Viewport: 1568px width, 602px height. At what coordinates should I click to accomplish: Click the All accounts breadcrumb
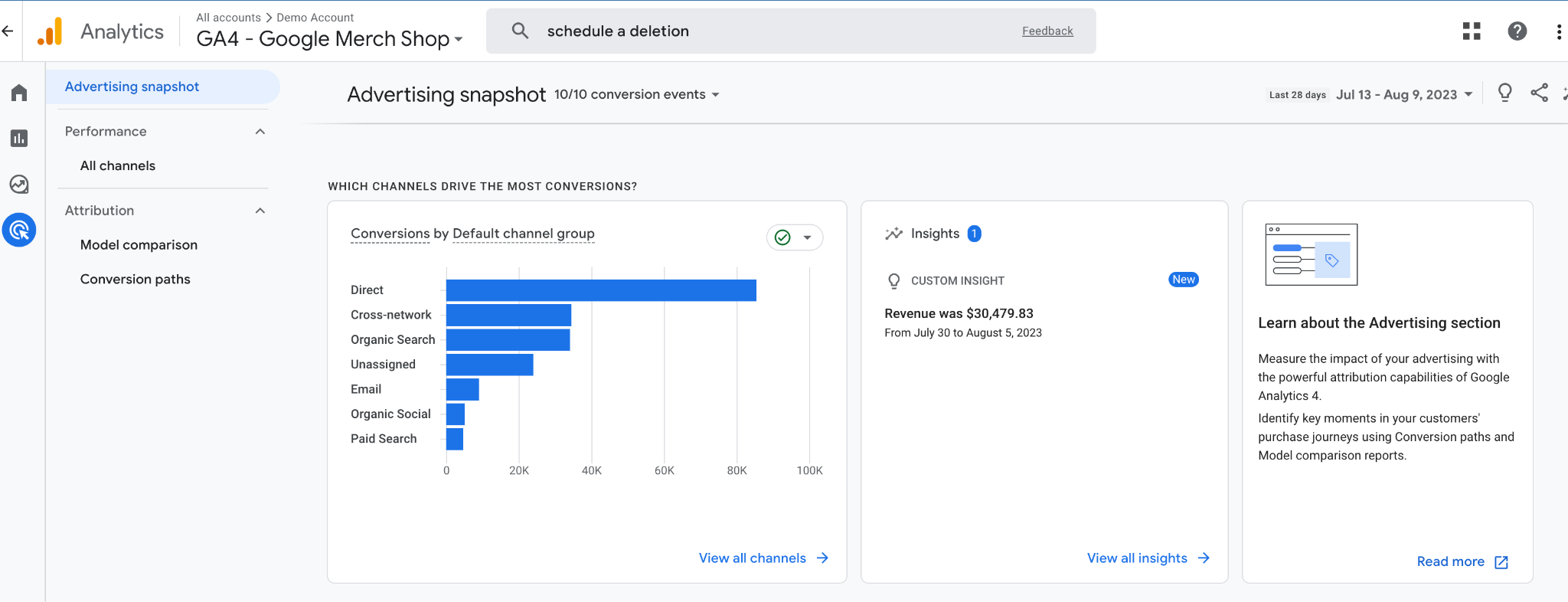[x=228, y=18]
